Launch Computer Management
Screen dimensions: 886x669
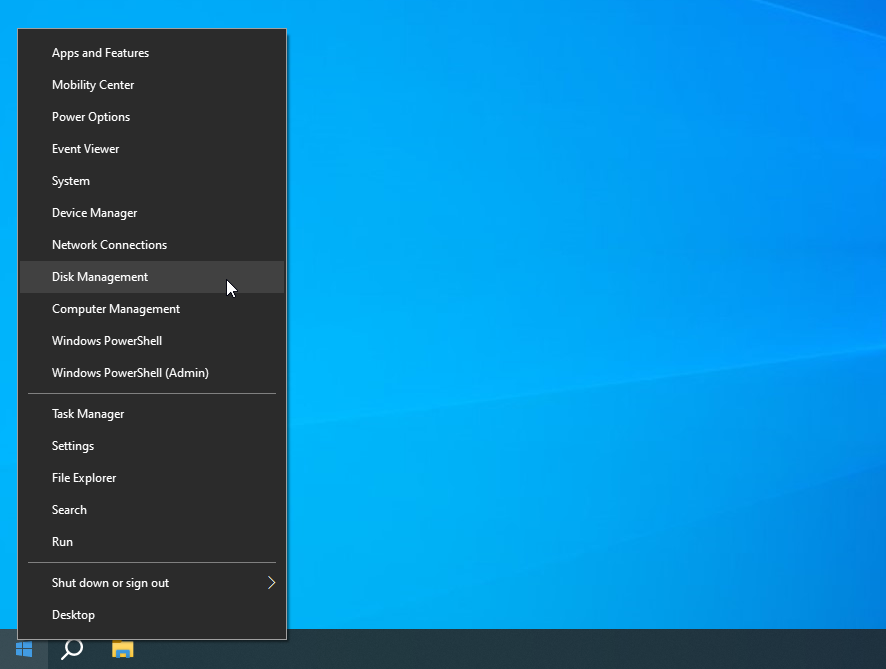152,309
